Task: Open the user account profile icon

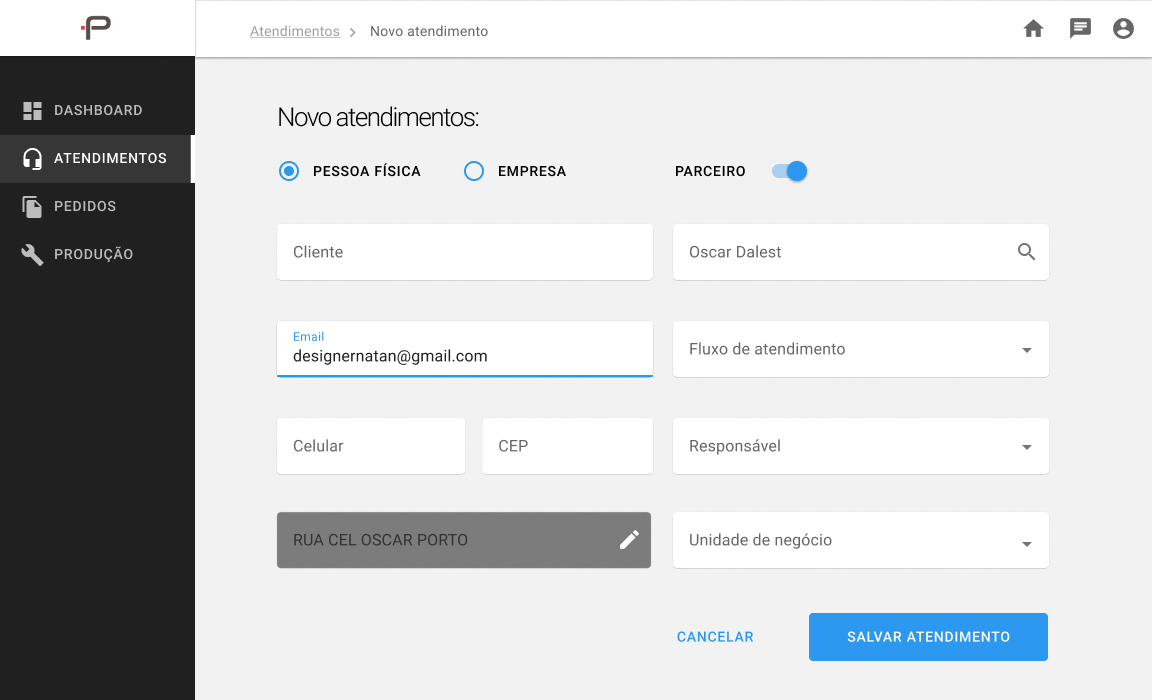Action: [1123, 29]
